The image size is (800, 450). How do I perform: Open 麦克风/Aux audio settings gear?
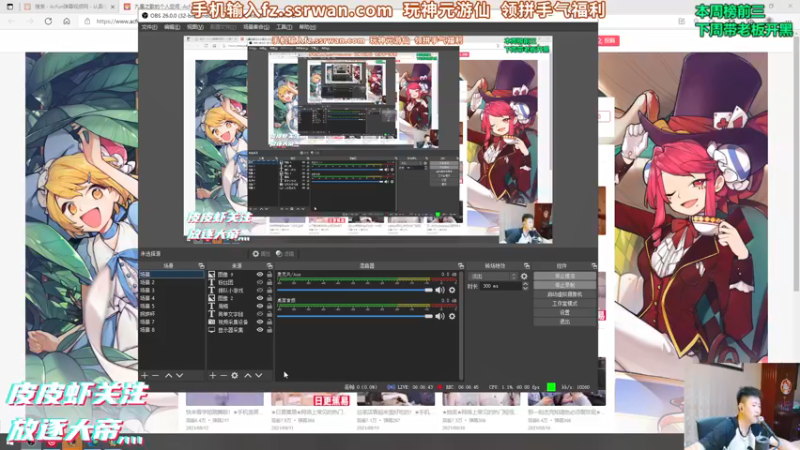[452, 290]
